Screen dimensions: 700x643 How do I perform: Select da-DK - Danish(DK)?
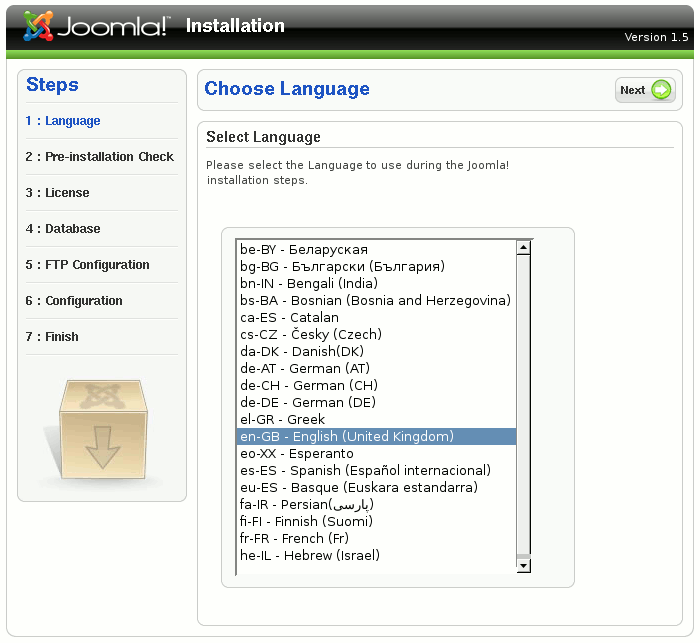pyautogui.click(x=376, y=351)
